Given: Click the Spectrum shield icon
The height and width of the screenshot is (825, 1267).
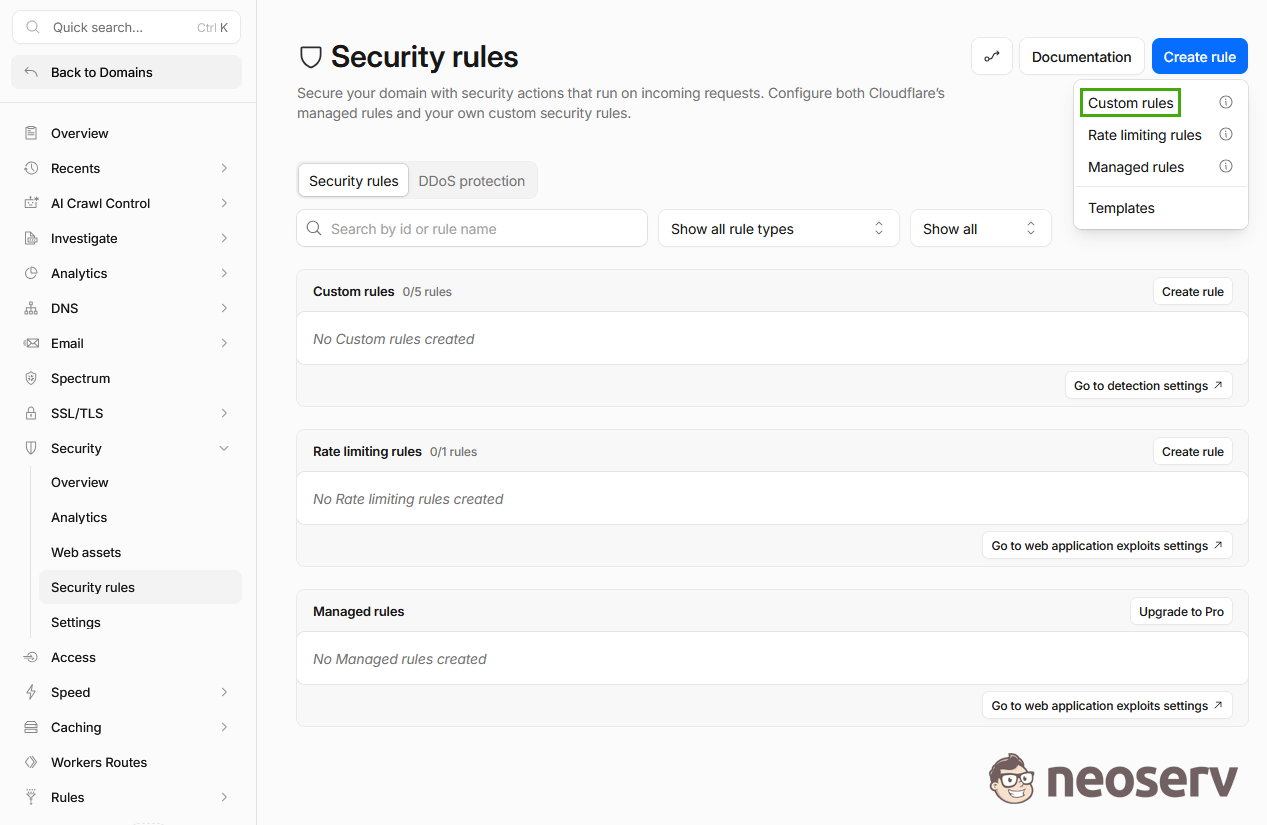Looking at the screenshot, I should pyautogui.click(x=31, y=378).
